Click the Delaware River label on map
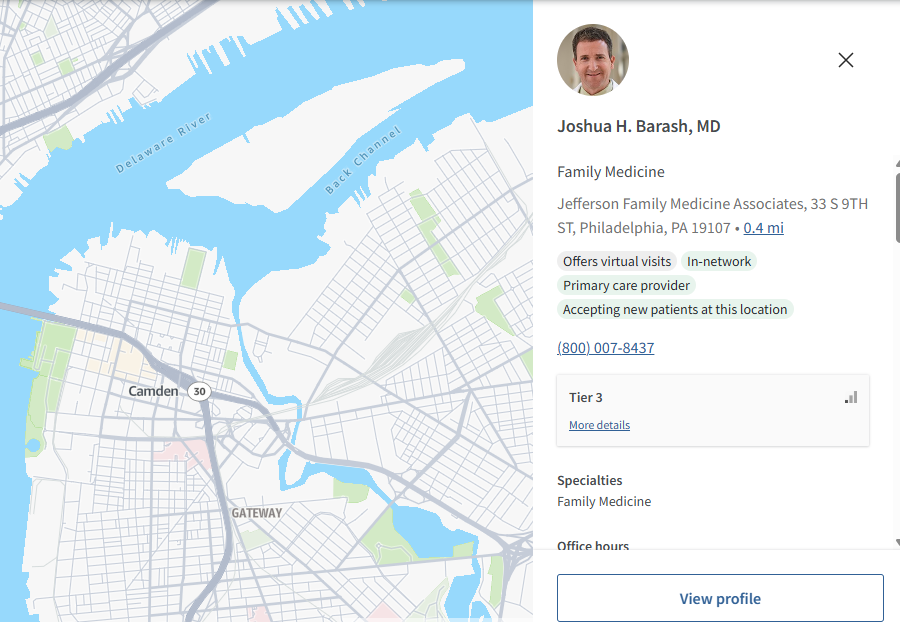This screenshot has width=900, height=622. (x=164, y=142)
